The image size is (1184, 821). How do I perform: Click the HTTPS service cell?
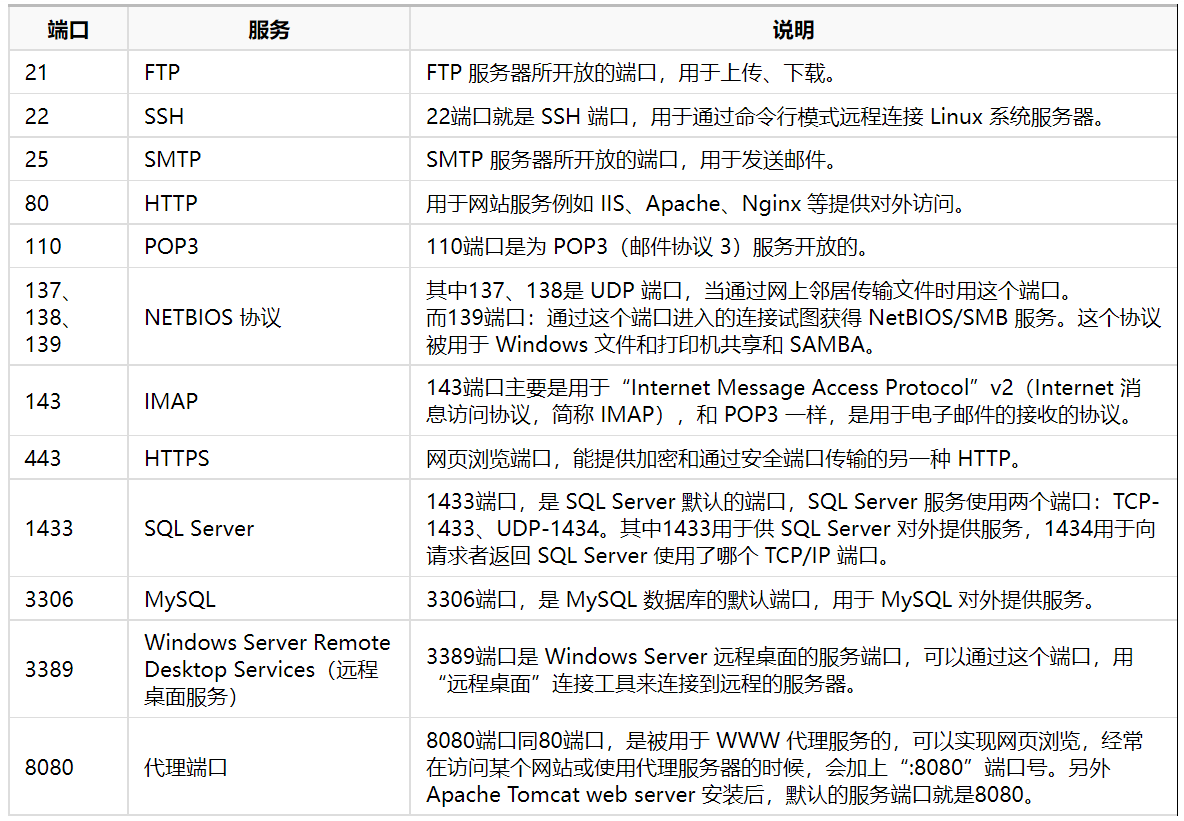[177, 458]
